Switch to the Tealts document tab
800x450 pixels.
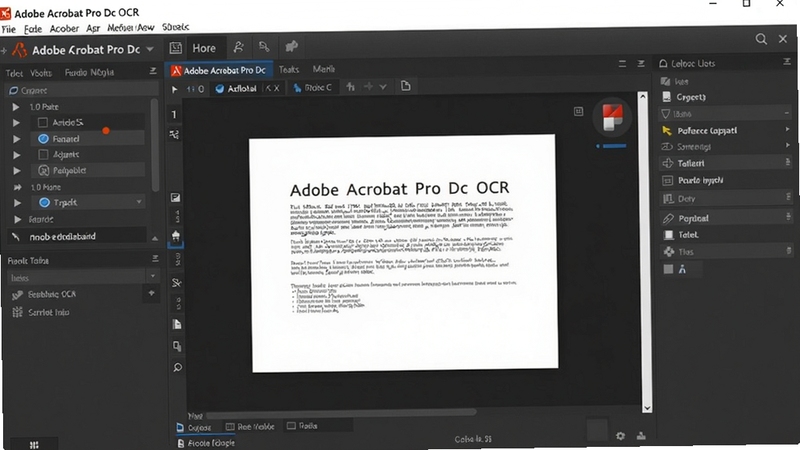(289, 69)
